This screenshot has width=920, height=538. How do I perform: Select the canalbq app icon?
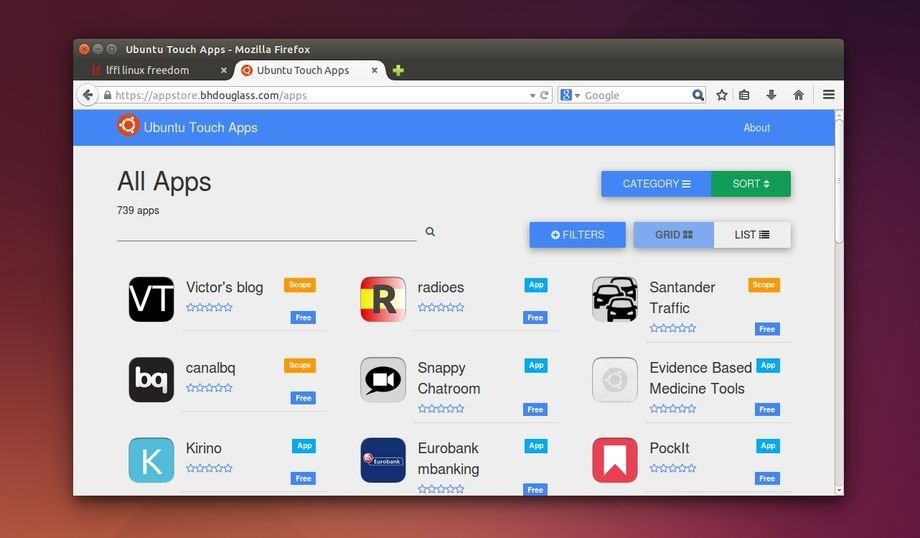click(x=151, y=380)
